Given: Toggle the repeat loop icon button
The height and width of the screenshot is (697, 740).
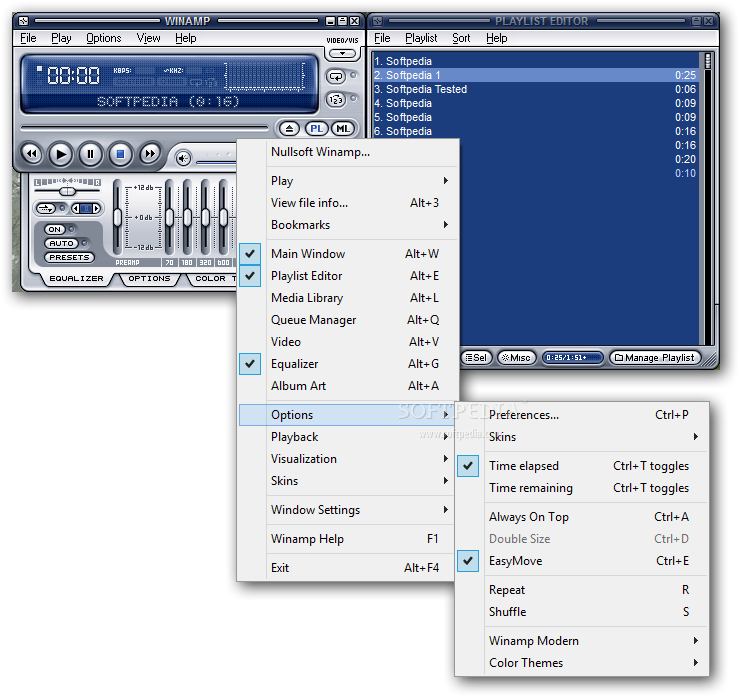Looking at the screenshot, I should coord(336,76).
